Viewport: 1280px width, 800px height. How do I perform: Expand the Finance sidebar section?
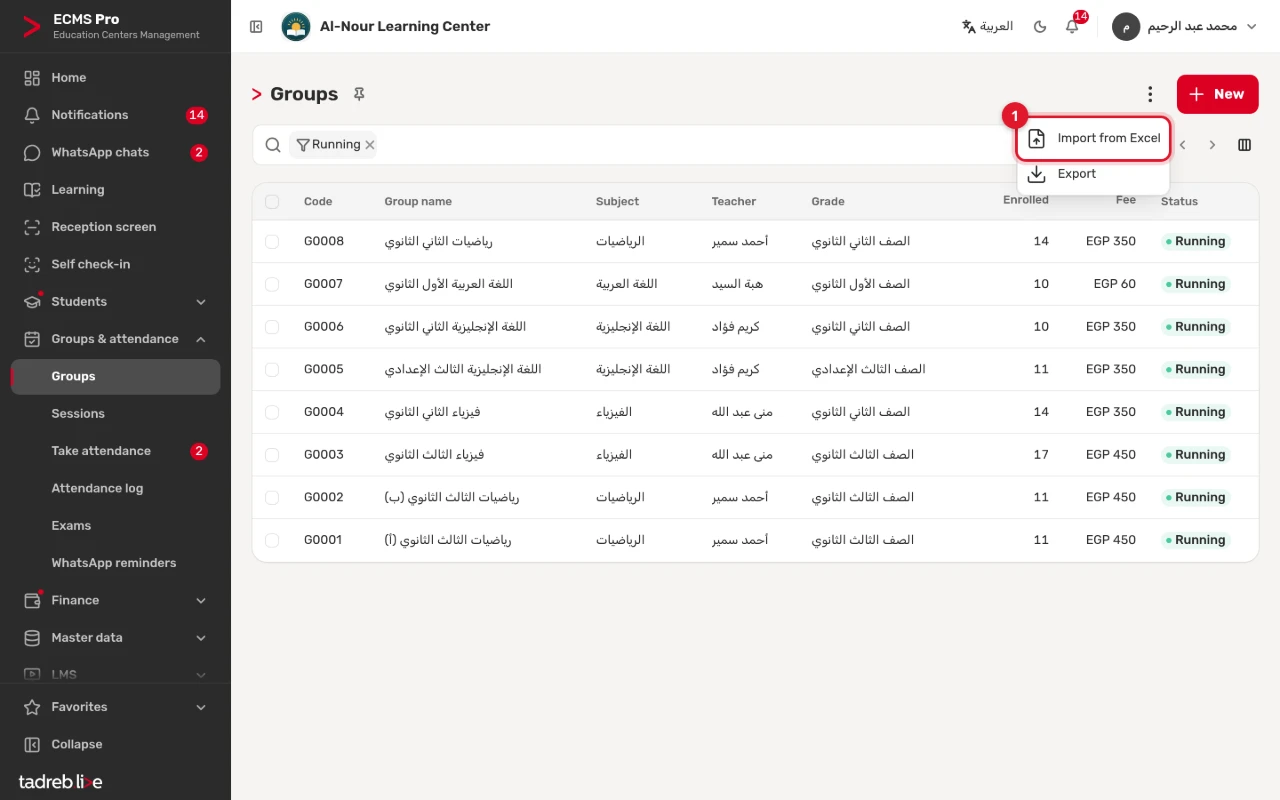[116, 601]
